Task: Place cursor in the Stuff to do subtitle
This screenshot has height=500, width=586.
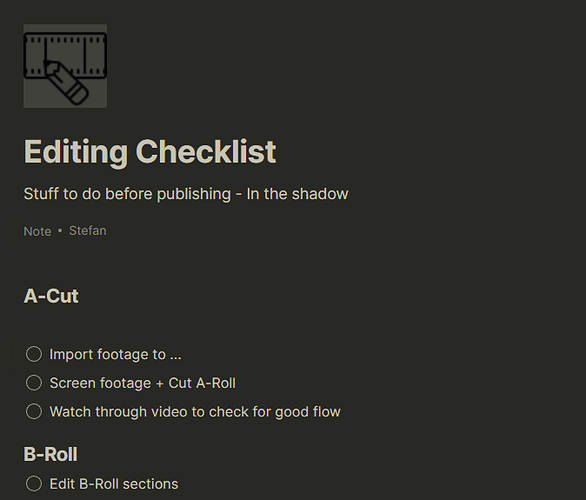Action: pyautogui.click(x=186, y=194)
